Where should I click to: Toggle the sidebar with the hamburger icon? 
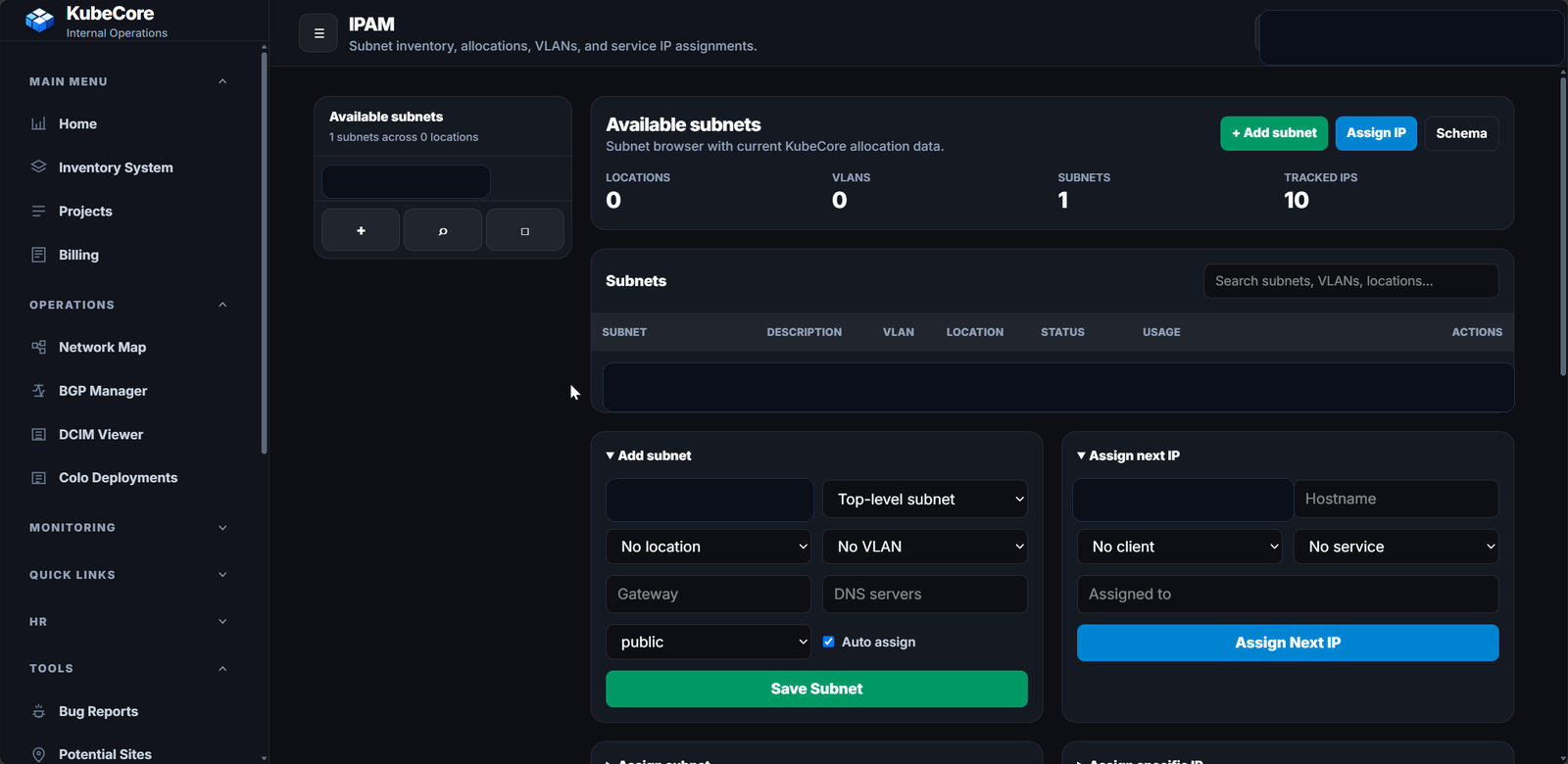[318, 33]
